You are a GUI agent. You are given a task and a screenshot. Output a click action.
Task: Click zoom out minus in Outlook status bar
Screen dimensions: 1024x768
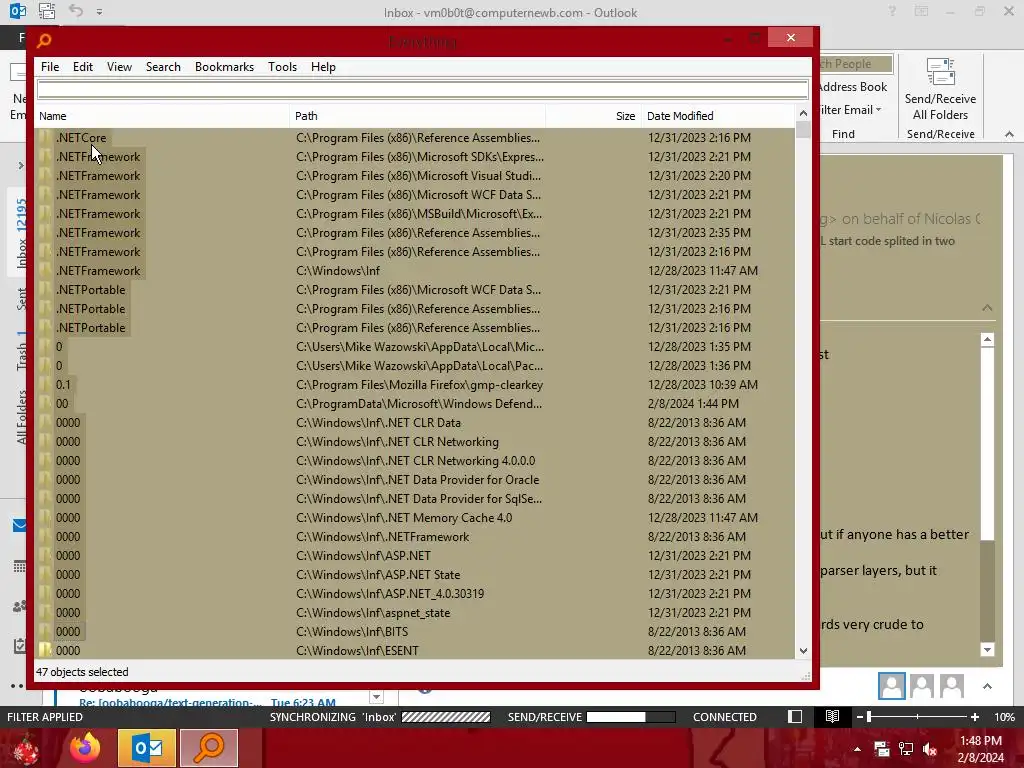[x=859, y=717]
